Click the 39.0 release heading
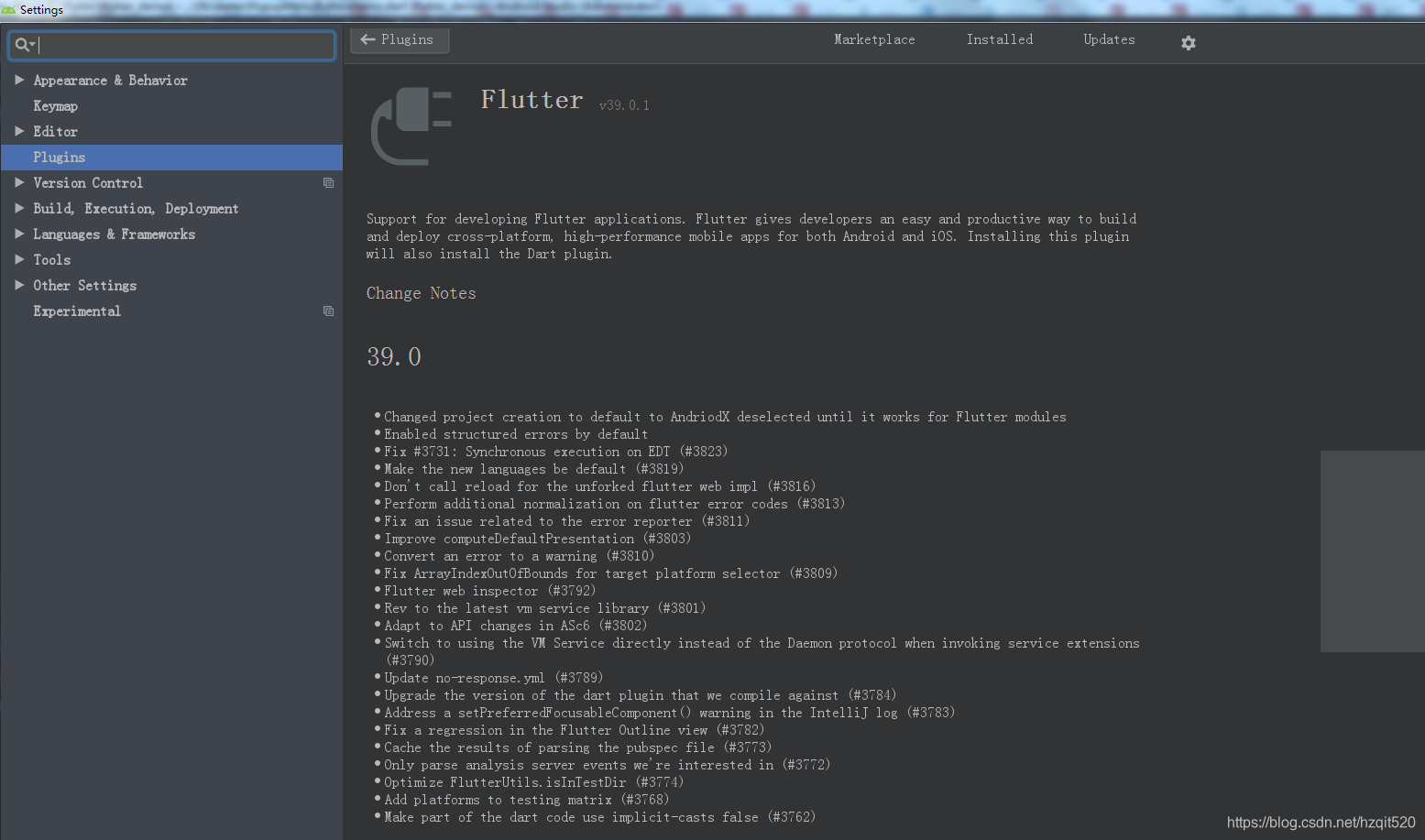The image size is (1425, 840). (x=394, y=356)
